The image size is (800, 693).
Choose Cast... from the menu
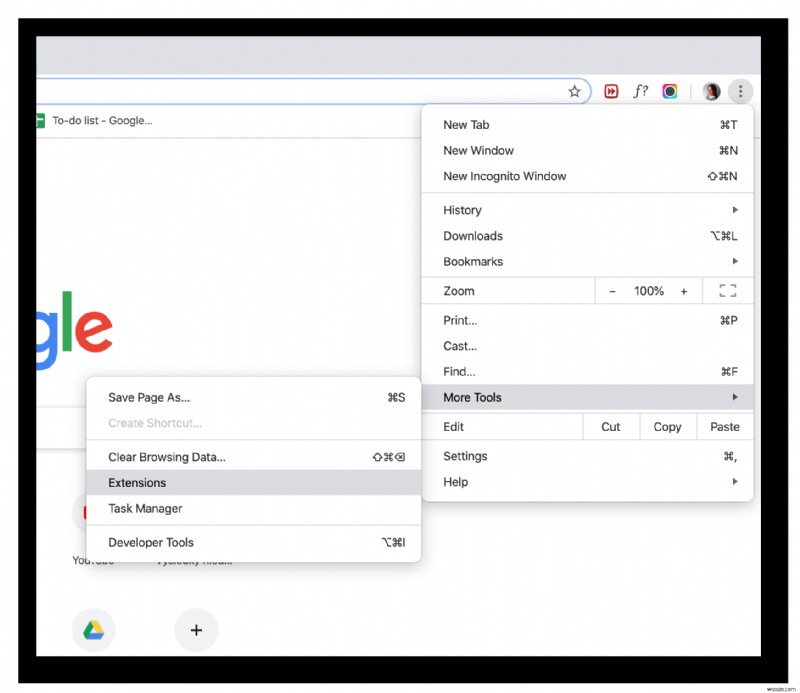pos(587,346)
